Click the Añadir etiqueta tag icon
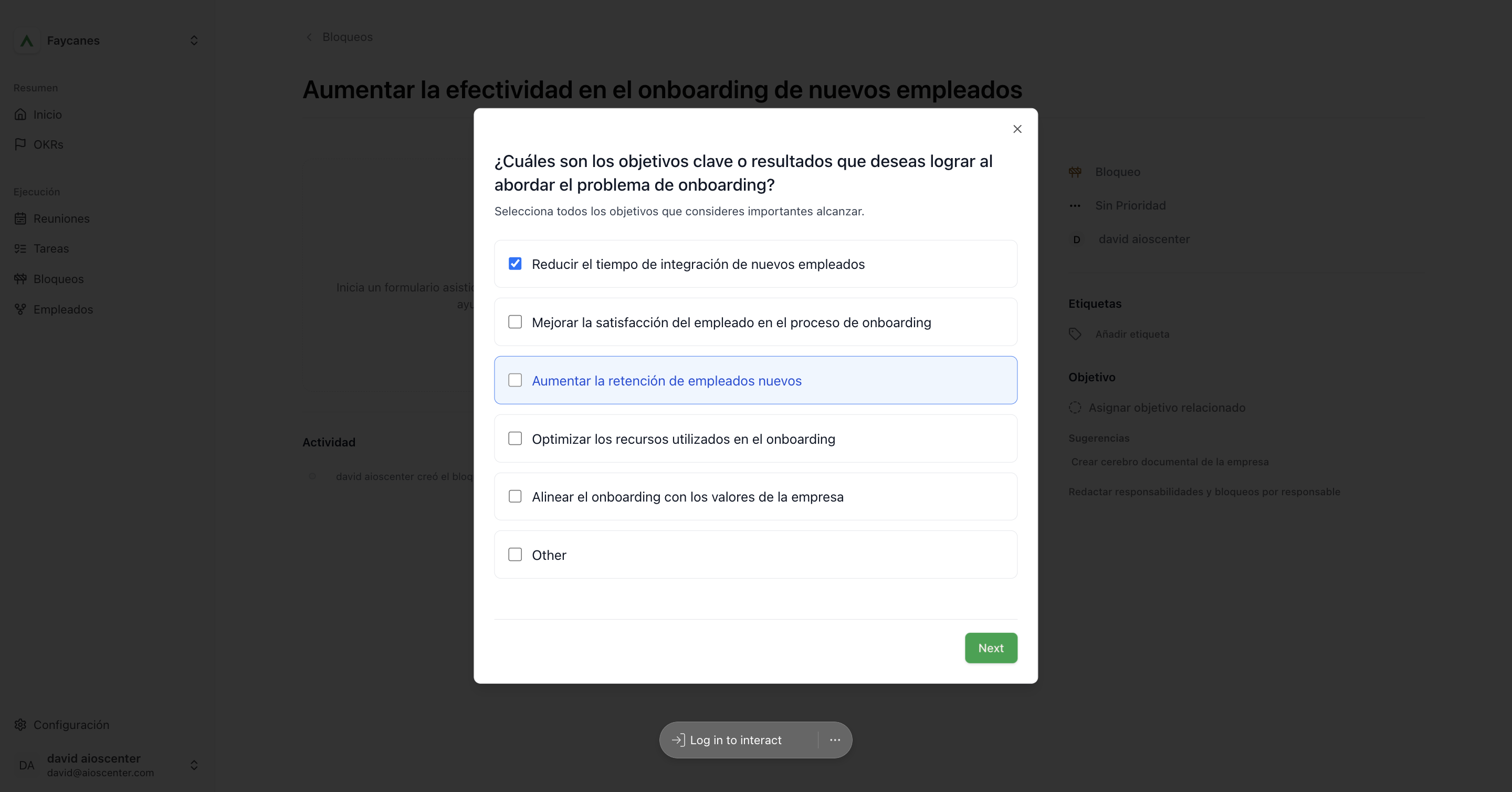Screen dimensions: 1512x792 tap(1075, 334)
